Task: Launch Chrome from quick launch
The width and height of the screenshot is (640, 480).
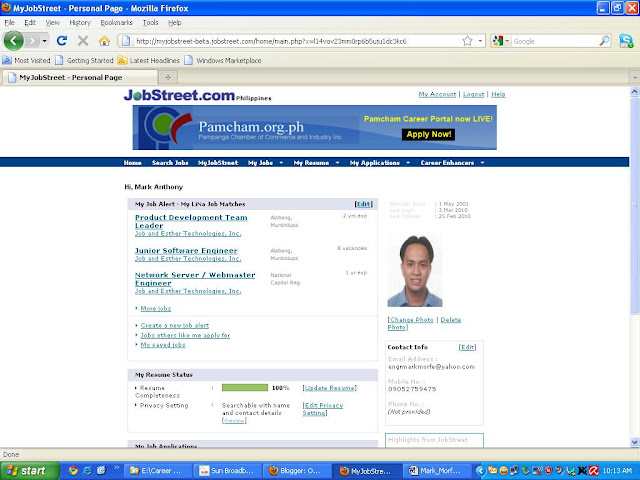Action: (x=73, y=471)
